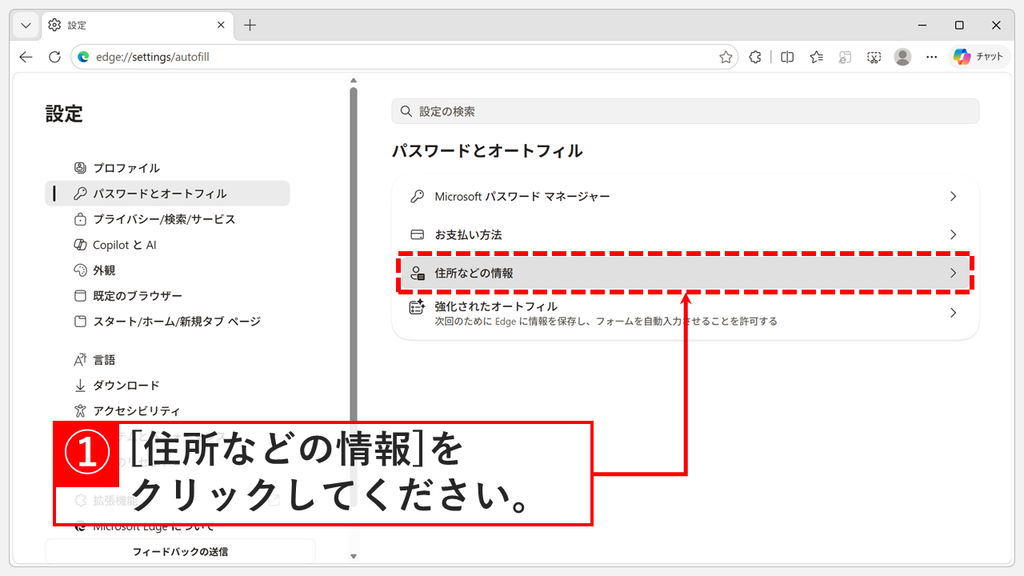
Task: Click the profile icon beside プロファイル
Action: tap(80, 168)
